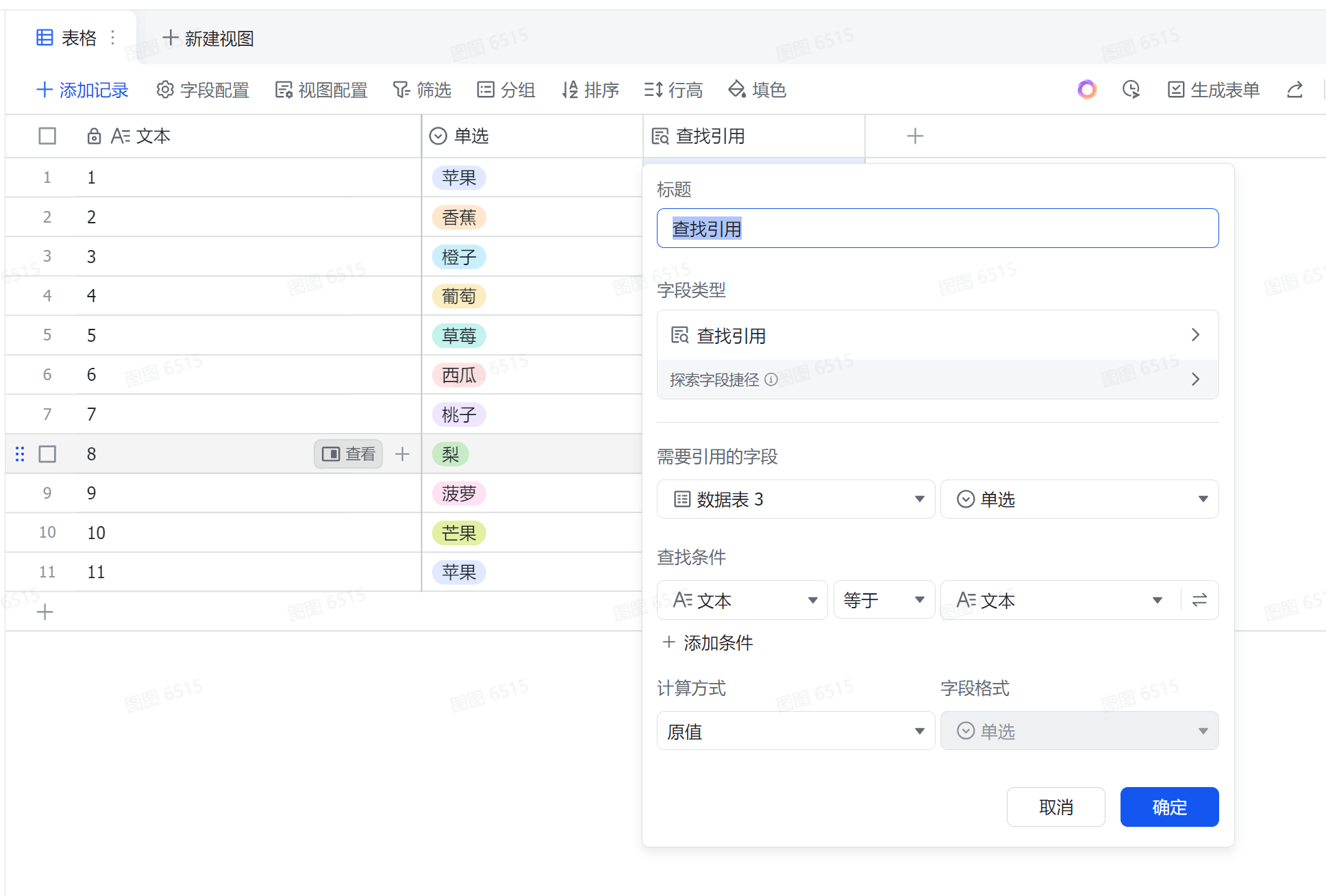Switch to the 表格 view tab
1326x896 pixels.
click(67, 38)
